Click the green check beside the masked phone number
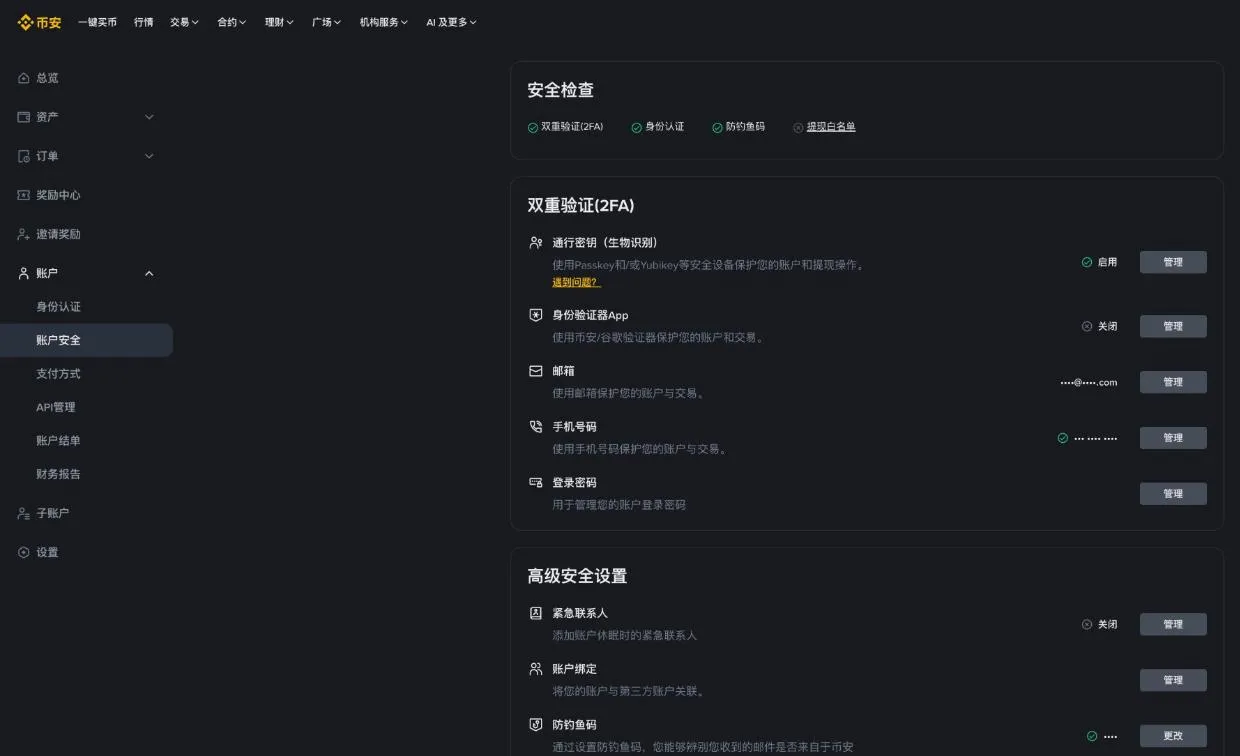1240x756 pixels. [x=1063, y=438]
